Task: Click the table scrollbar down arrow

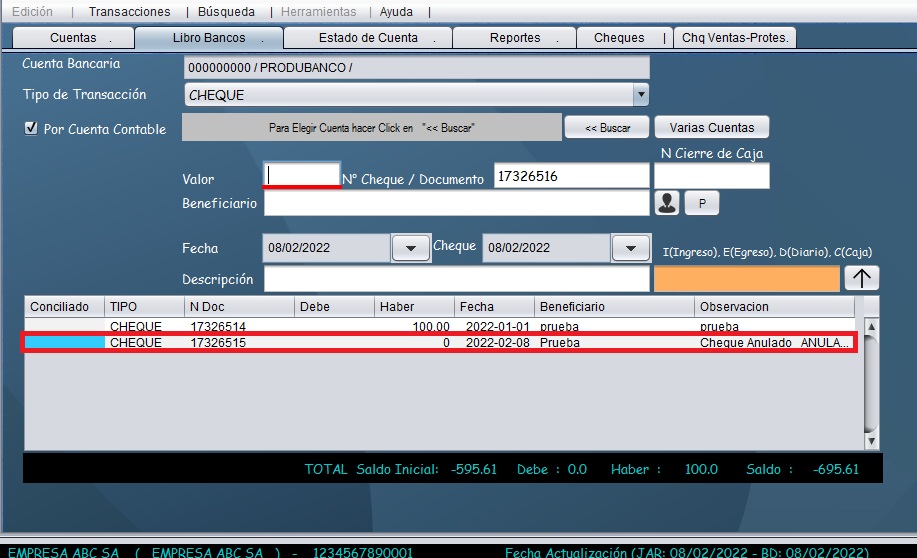Action: coord(871,440)
